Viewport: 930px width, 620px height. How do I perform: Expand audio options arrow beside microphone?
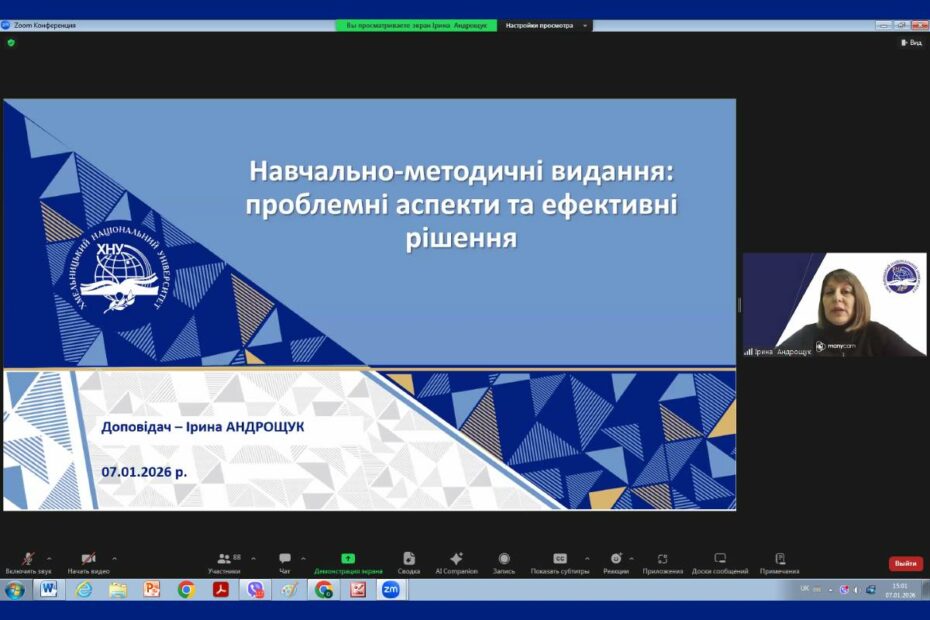coord(49,558)
